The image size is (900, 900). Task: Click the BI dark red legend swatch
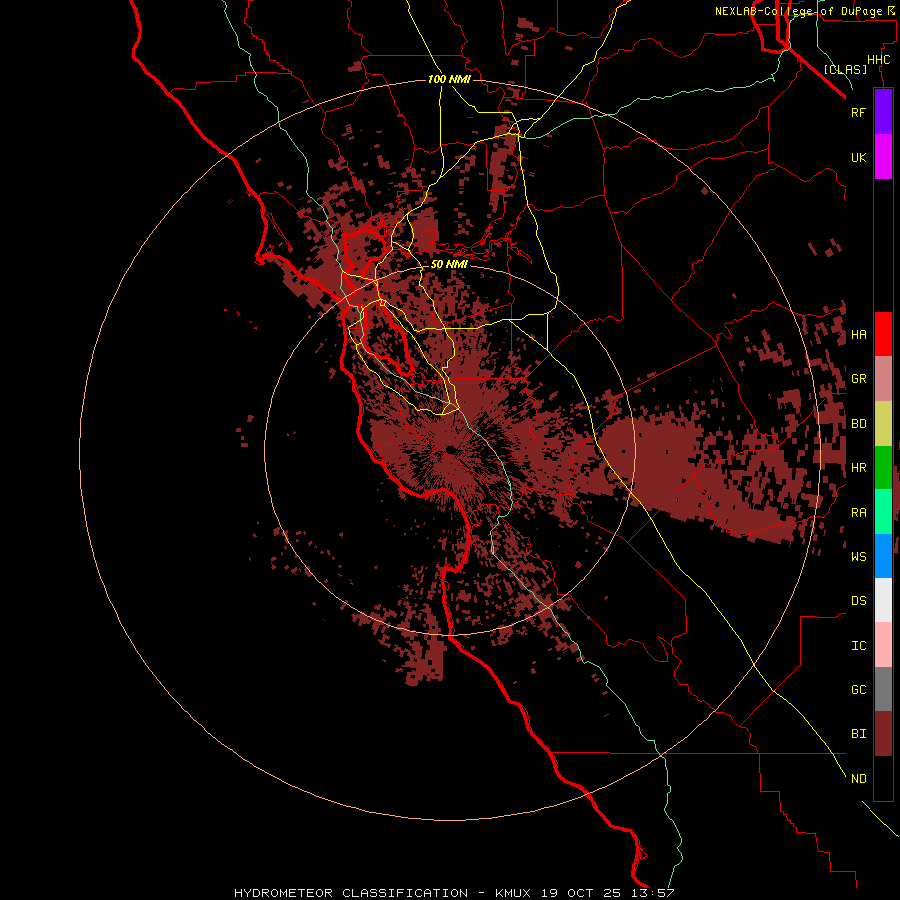pyautogui.click(x=883, y=734)
